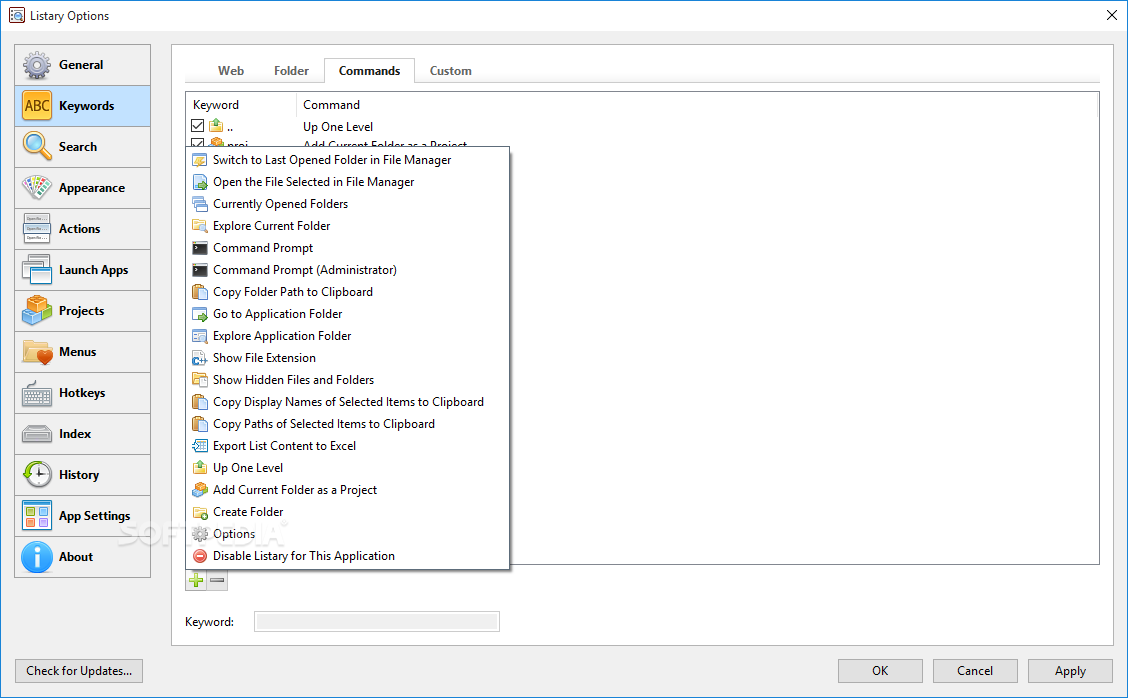Screen dimensions: 1128x698
Task: Click the Go to Application Folder icon
Action: pos(200,314)
